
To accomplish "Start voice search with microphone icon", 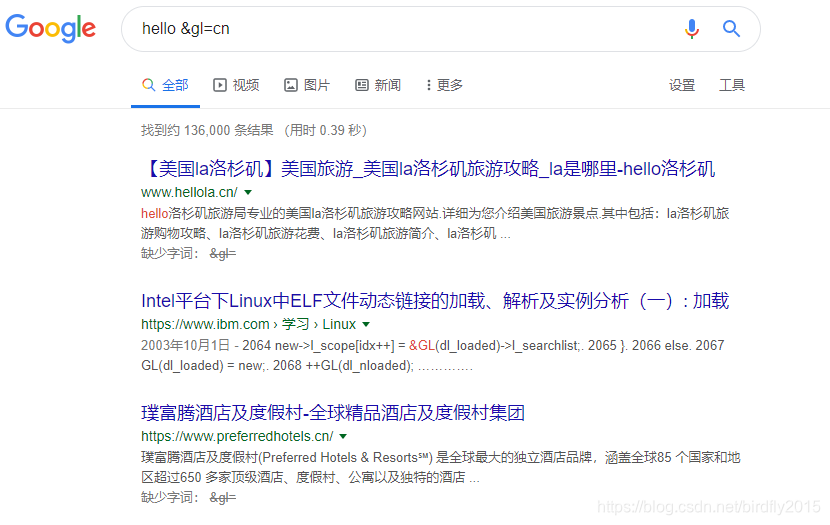I will 691,29.
